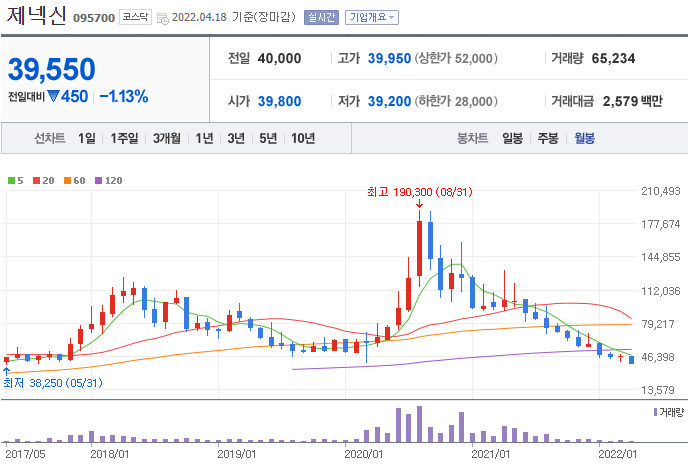688x464 pixels.
Task: Click the blue down-triangle change indicator
Action: [x=54, y=96]
